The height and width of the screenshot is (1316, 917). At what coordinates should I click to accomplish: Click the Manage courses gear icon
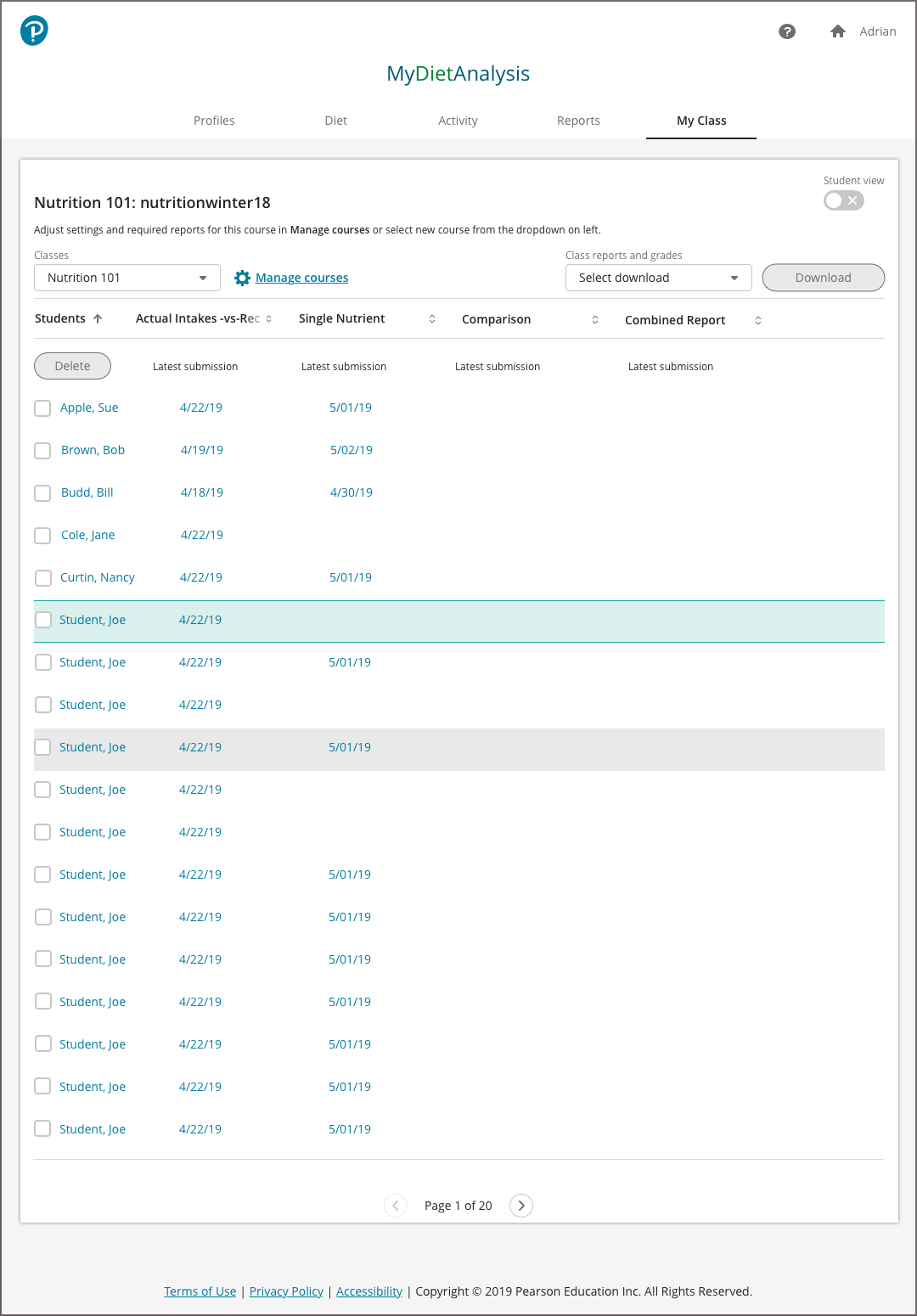[242, 278]
